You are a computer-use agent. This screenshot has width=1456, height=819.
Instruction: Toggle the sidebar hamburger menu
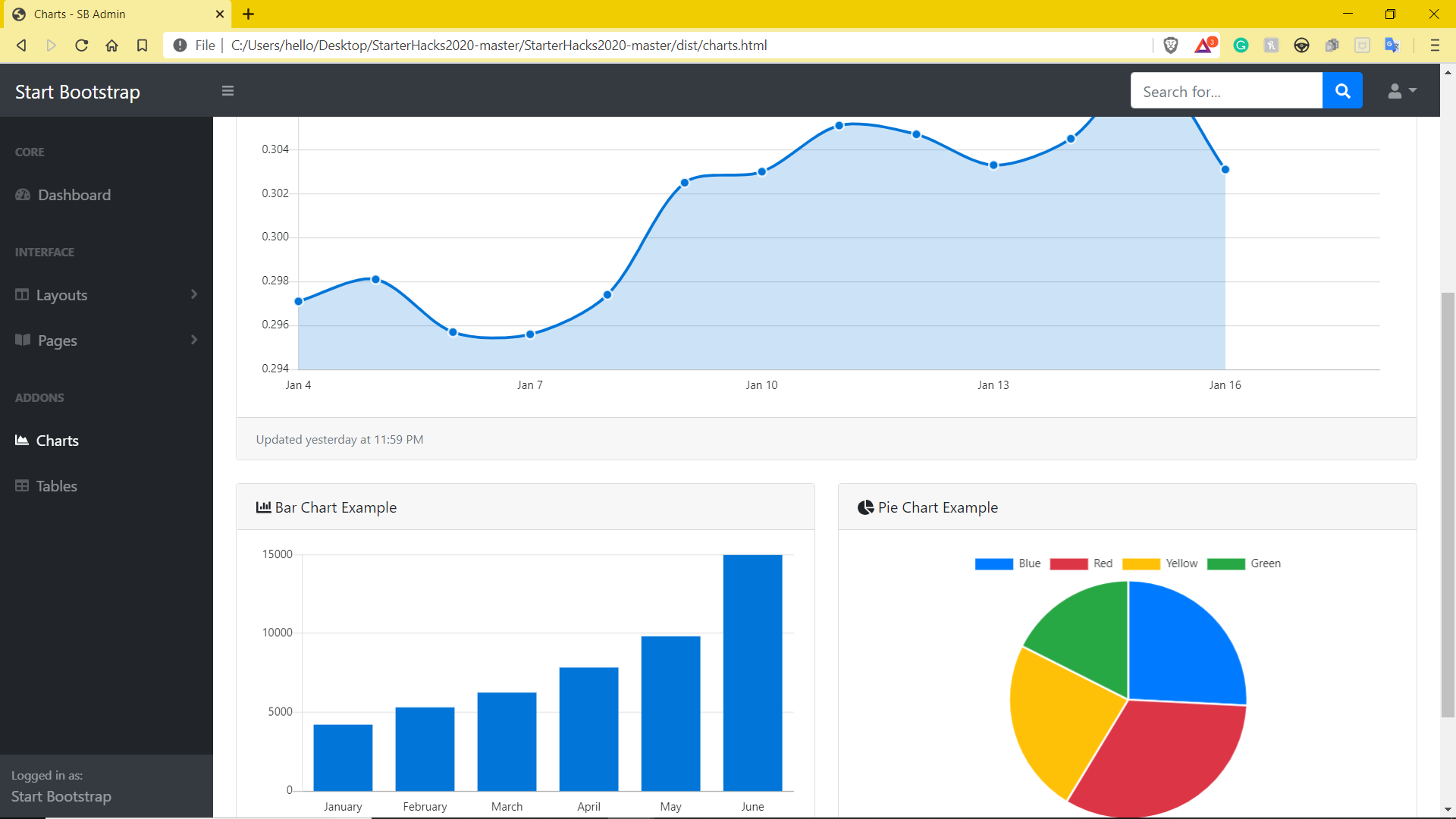(x=227, y=91)
